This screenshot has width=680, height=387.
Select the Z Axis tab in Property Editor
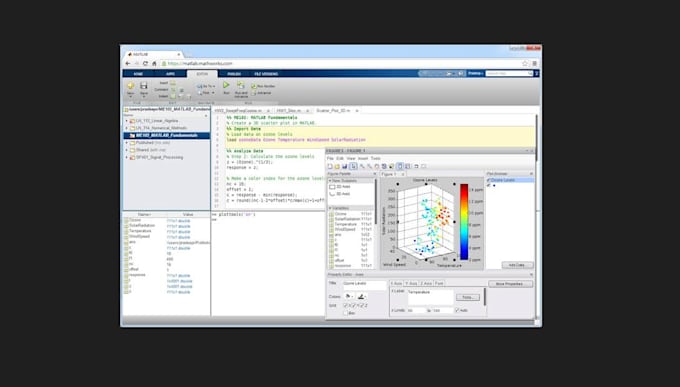(x=426, y=283)
